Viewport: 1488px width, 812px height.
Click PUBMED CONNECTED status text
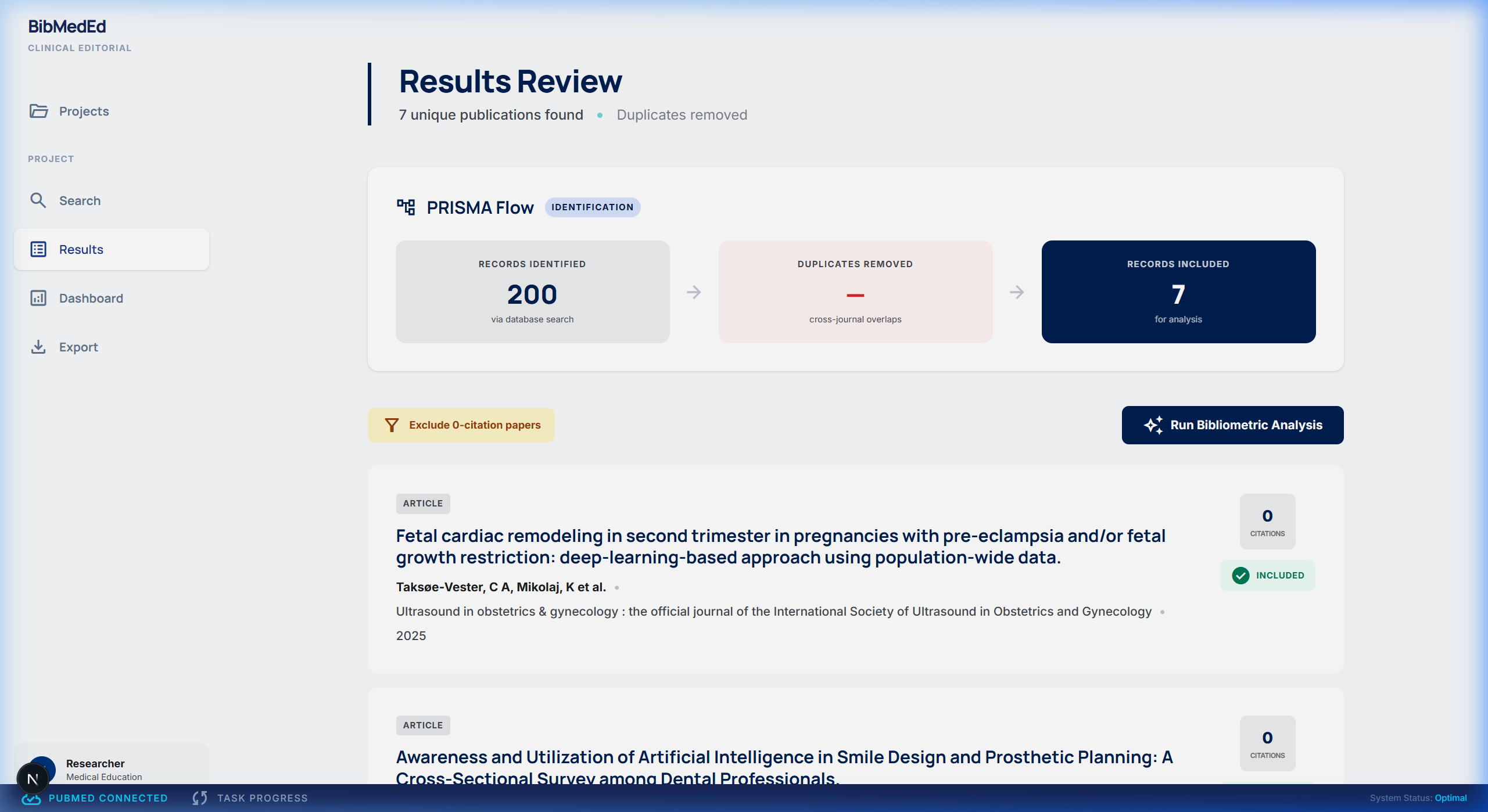pos(108,798)
